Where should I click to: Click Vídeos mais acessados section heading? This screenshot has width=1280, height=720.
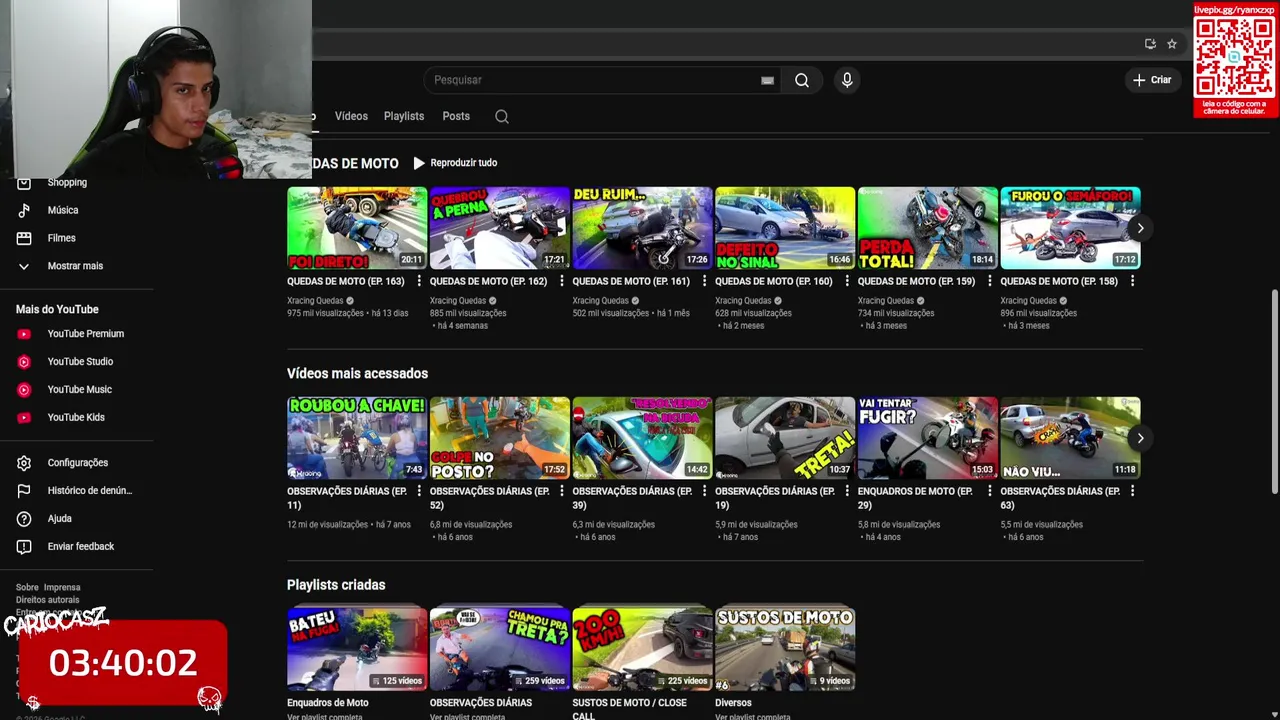tap(357, 373)
